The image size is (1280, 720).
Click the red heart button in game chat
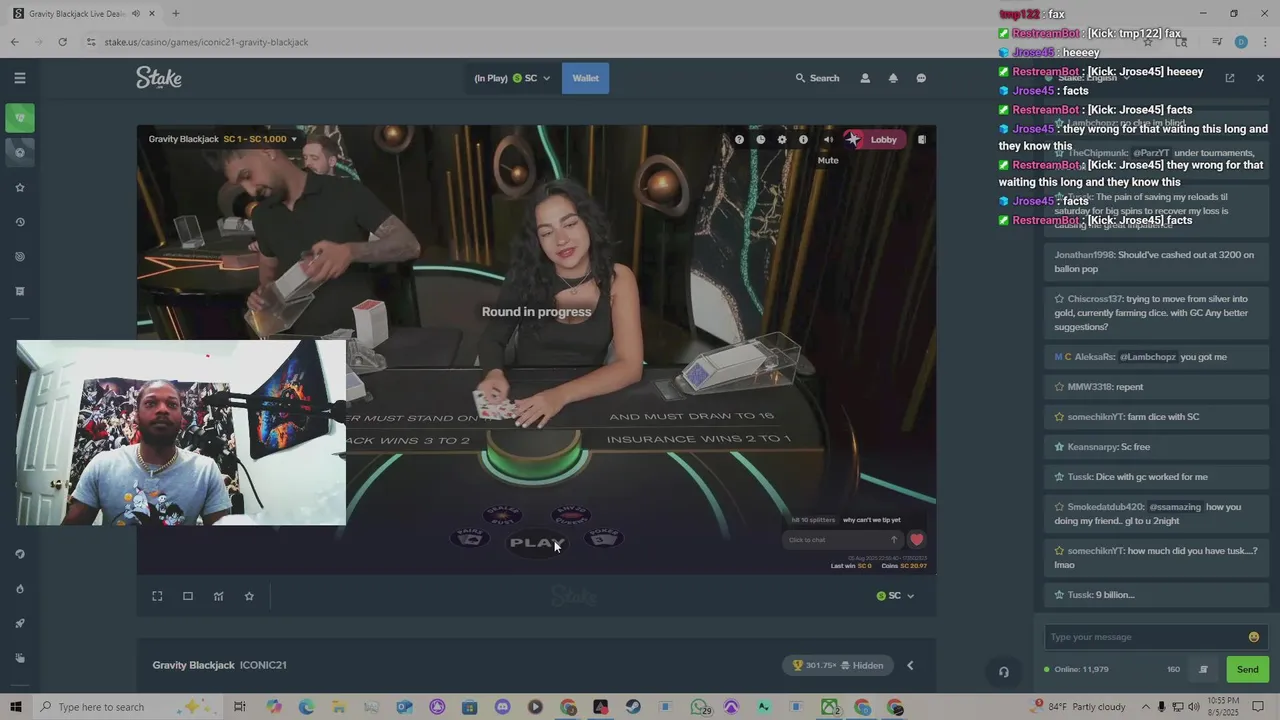pos(916,540)
